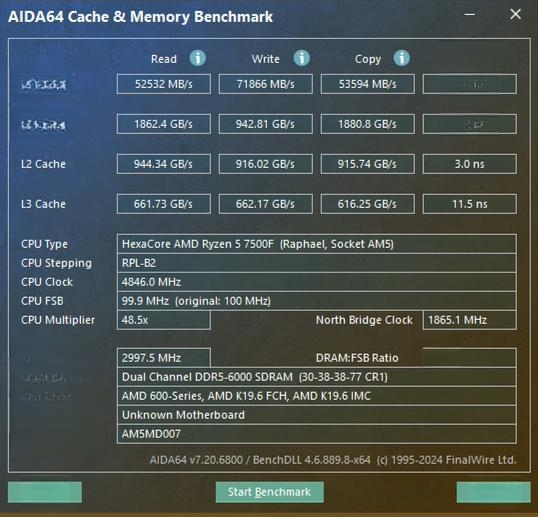Click the Start Benchmark button

pyautogui.click(x=269, y=492)
